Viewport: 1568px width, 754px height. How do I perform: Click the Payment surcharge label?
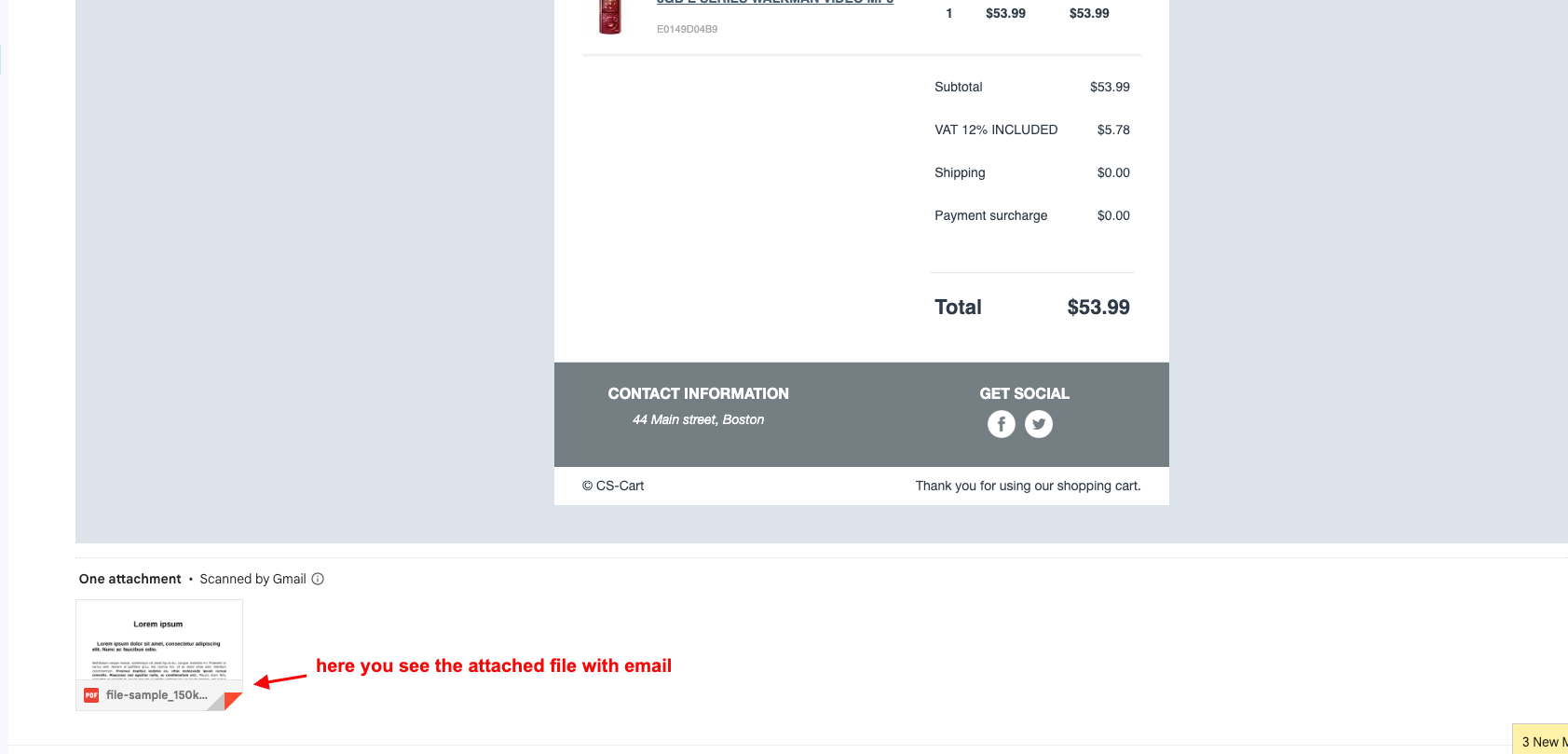tap(990, 215)
